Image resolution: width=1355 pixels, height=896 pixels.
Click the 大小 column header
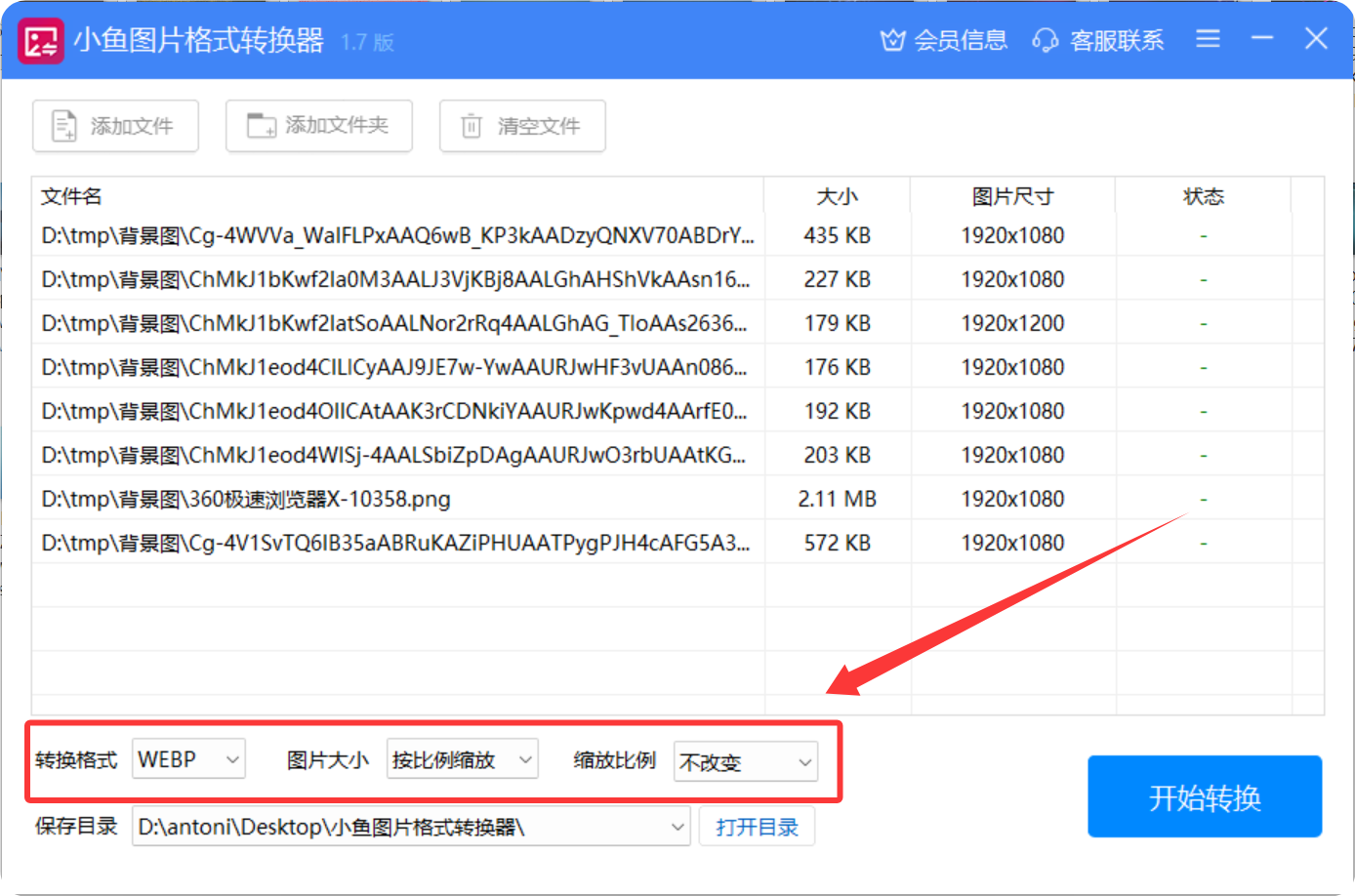[837, 196]
